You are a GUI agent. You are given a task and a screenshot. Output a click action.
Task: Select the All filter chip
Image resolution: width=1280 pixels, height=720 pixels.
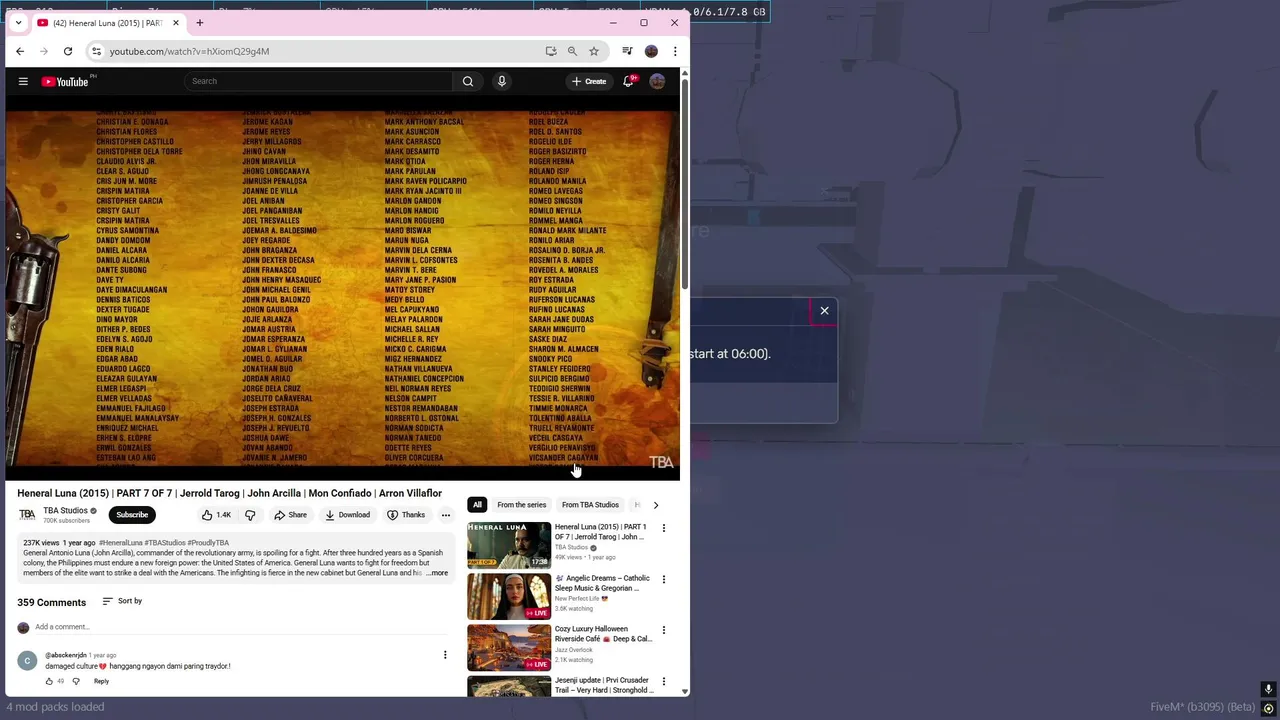477,505
